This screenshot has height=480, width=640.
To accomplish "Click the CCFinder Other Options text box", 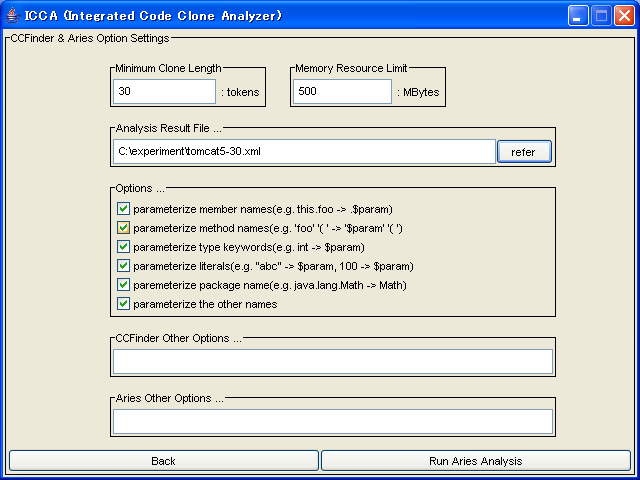I will [x=332, y=361].
